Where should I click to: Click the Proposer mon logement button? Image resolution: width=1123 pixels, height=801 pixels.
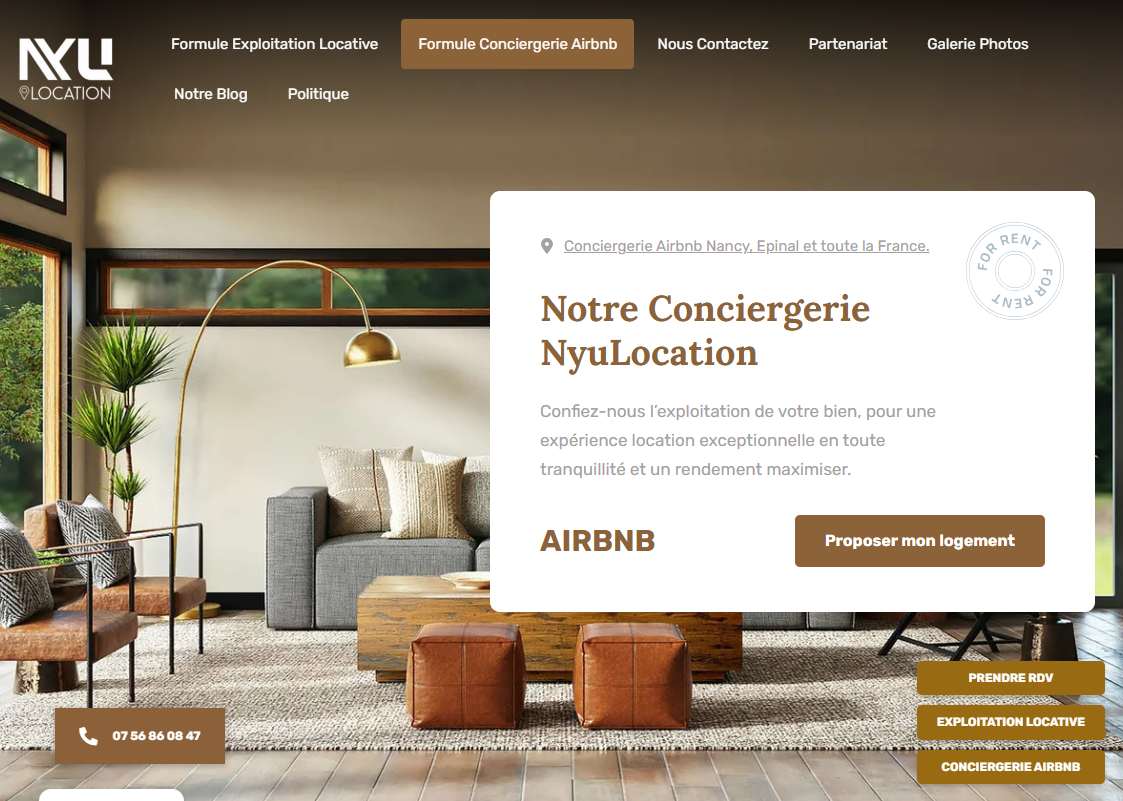(x=920, y=541)
